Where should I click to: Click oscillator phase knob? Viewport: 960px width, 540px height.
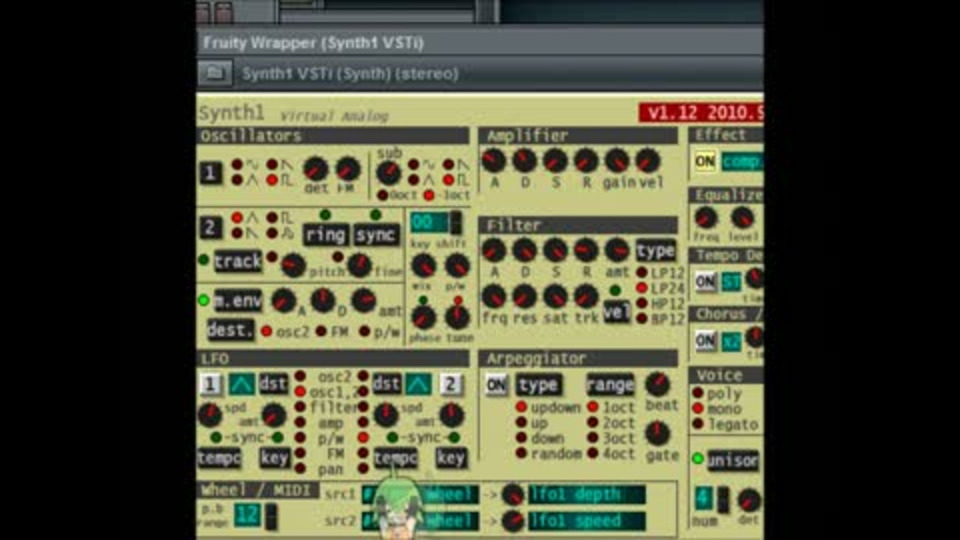pyautogui.click(x=423, y=317)
